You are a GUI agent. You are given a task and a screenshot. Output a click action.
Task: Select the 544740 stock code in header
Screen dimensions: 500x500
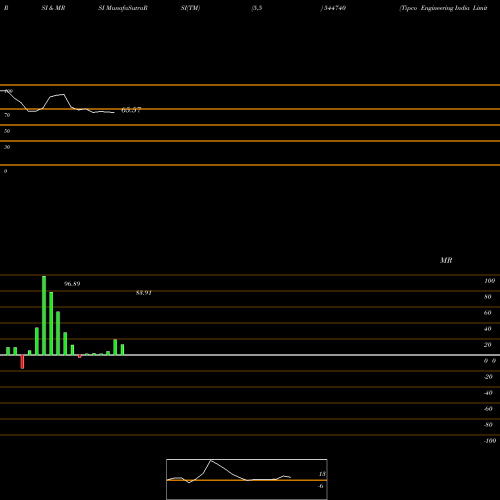click(334, 8)
